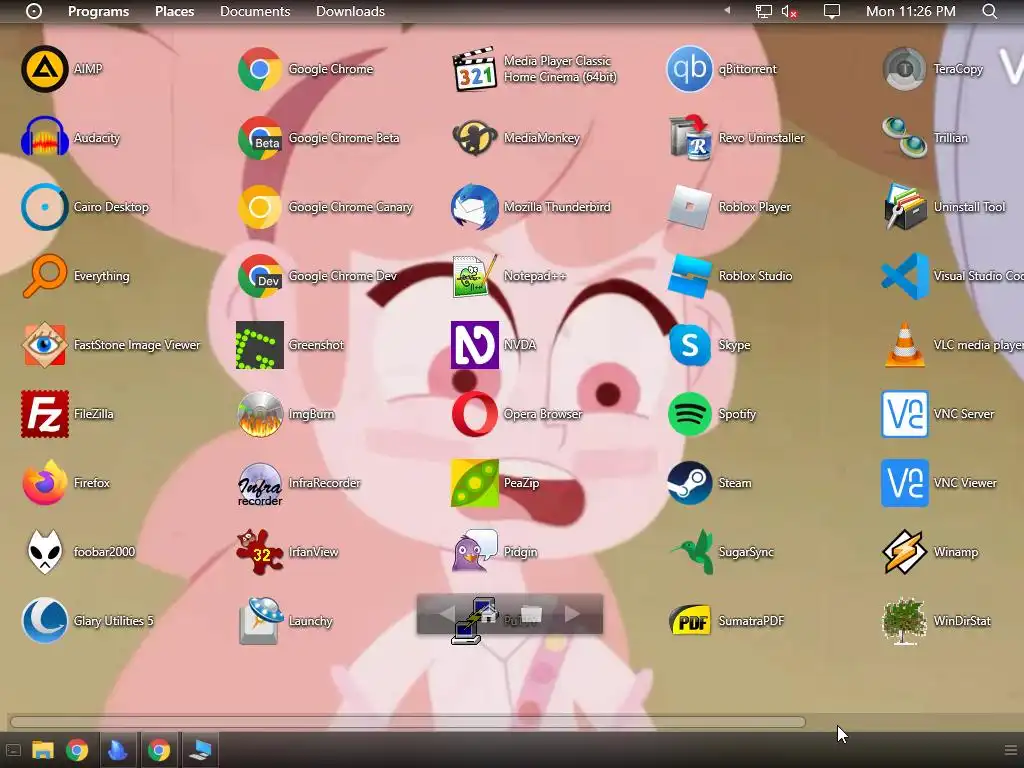Screen dimensions: 1024x768
Task: Launch Google Chrome Beta
Action: [x=259, y=138]
